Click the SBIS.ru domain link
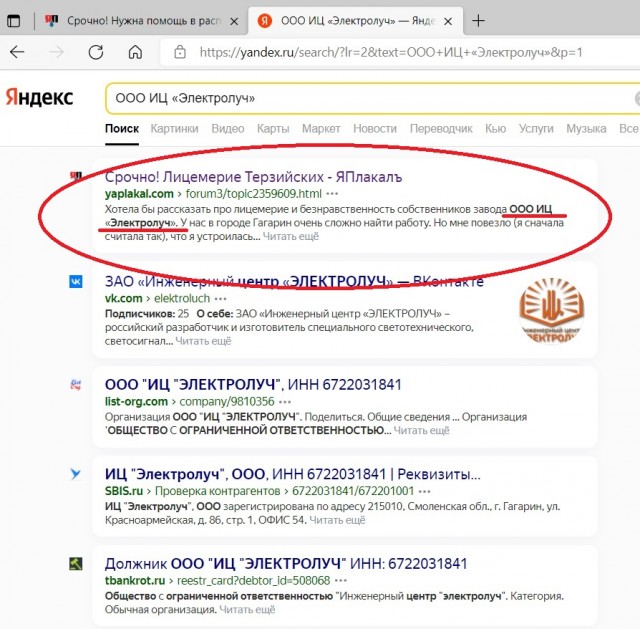This screenshot has height=629, width=640. 124,491
